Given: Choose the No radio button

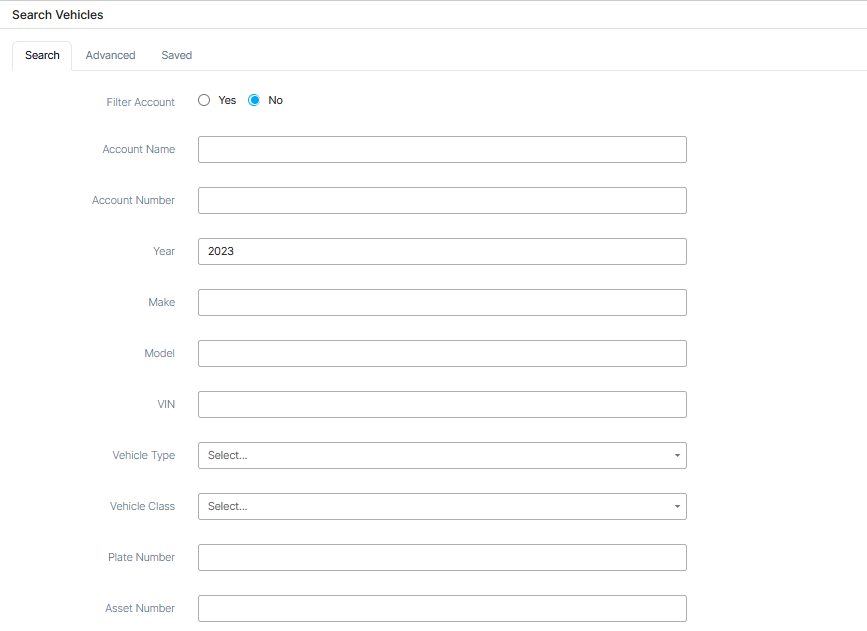Looking at the screenshot, I should coord(254,100).
